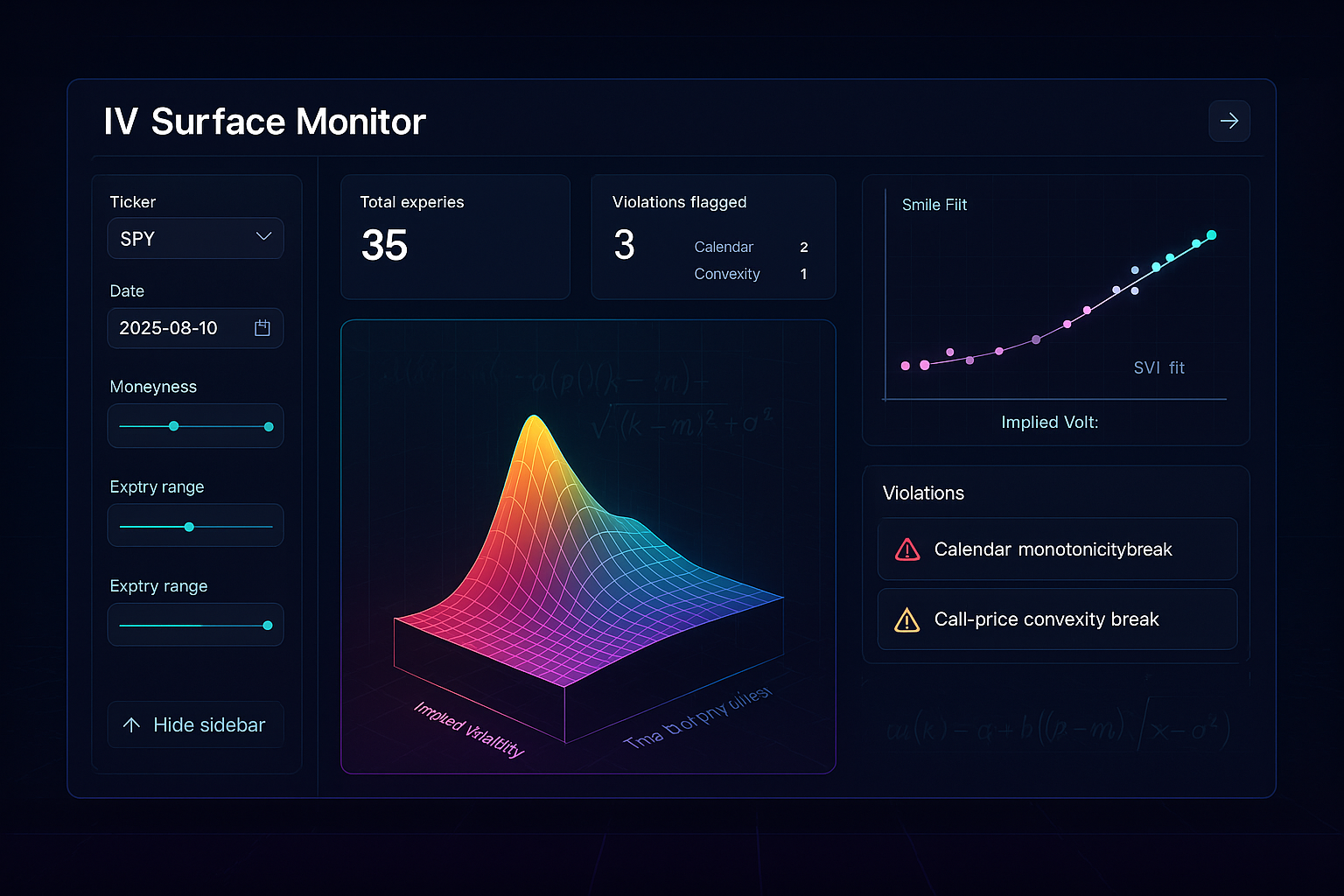Screen dimensions: 1344x896
Task: Select the SVI fit label on smile chart
Action: (1158, 367)
